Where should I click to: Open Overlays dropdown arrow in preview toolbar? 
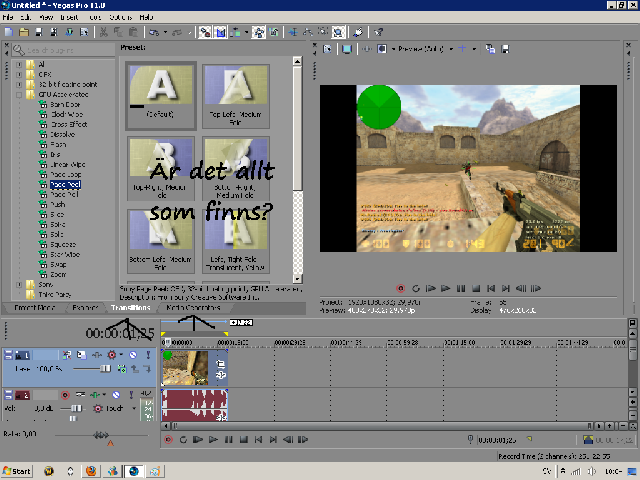pyautogui.click(x=474, y=49)
